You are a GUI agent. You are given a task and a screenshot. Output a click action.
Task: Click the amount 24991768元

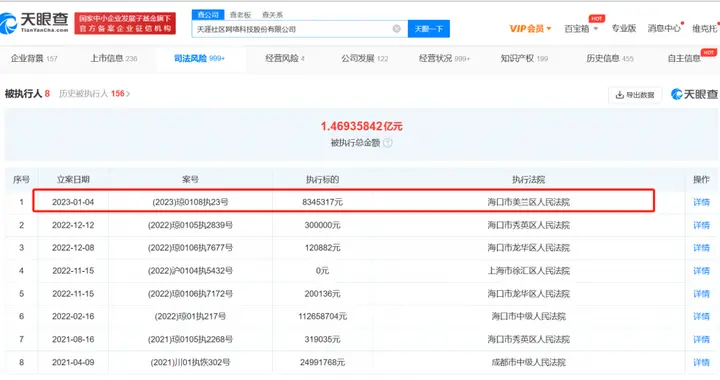pyautogui.click(x=322, y=362)
